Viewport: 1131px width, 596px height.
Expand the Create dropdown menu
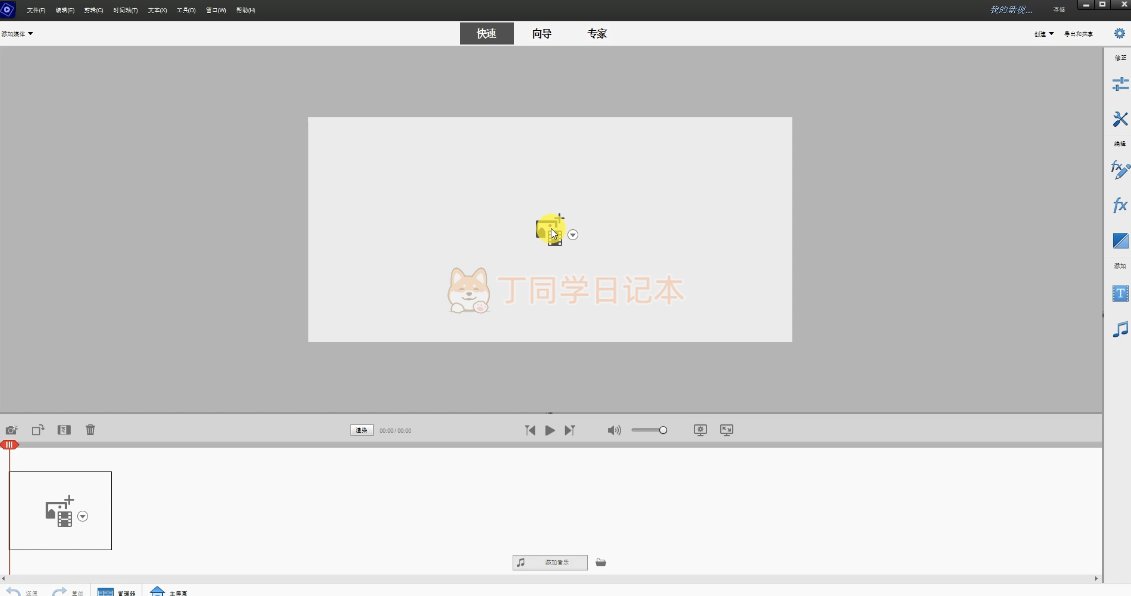[1044, 34]
